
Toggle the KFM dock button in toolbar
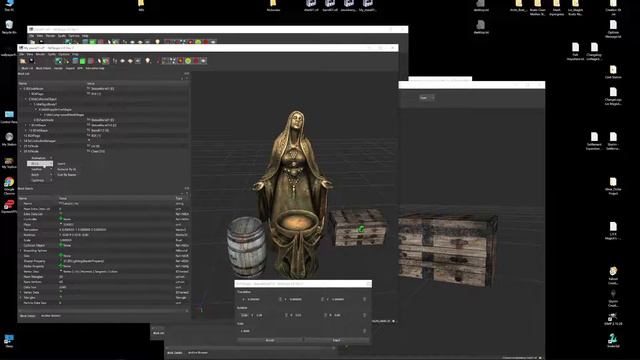click(x=80, y=68)
